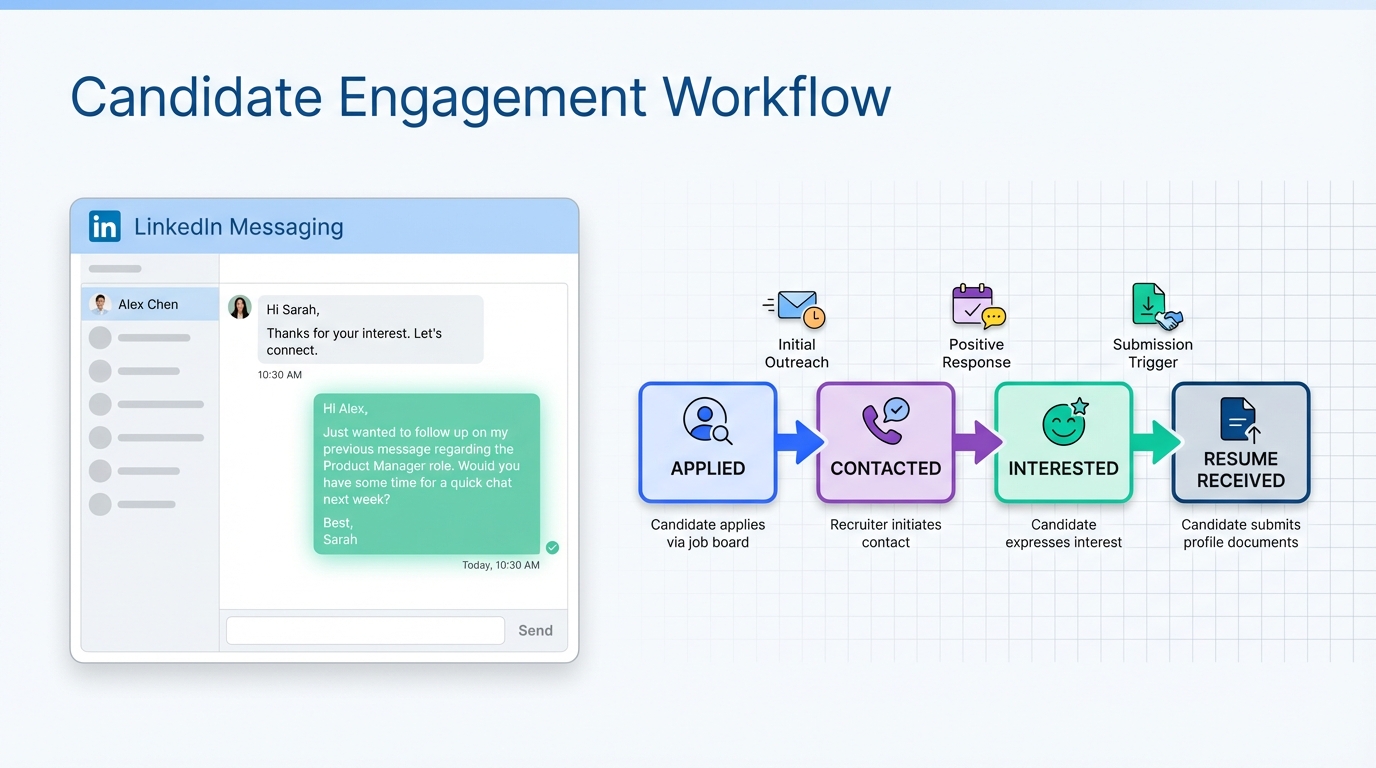
Task: Click the Interested stage smiley icon
Action: pos(1064,422)
